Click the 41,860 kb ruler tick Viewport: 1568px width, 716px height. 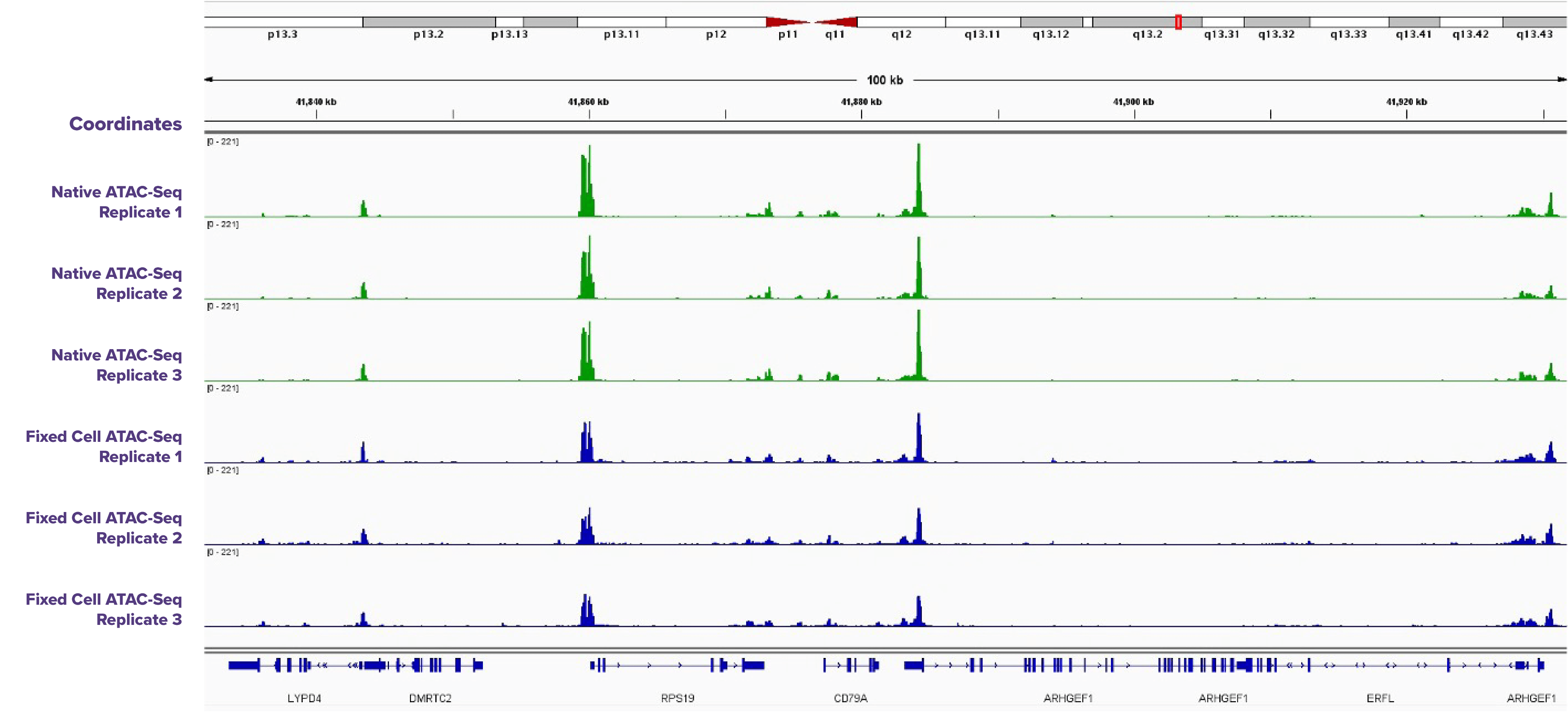tap(589, 114)
